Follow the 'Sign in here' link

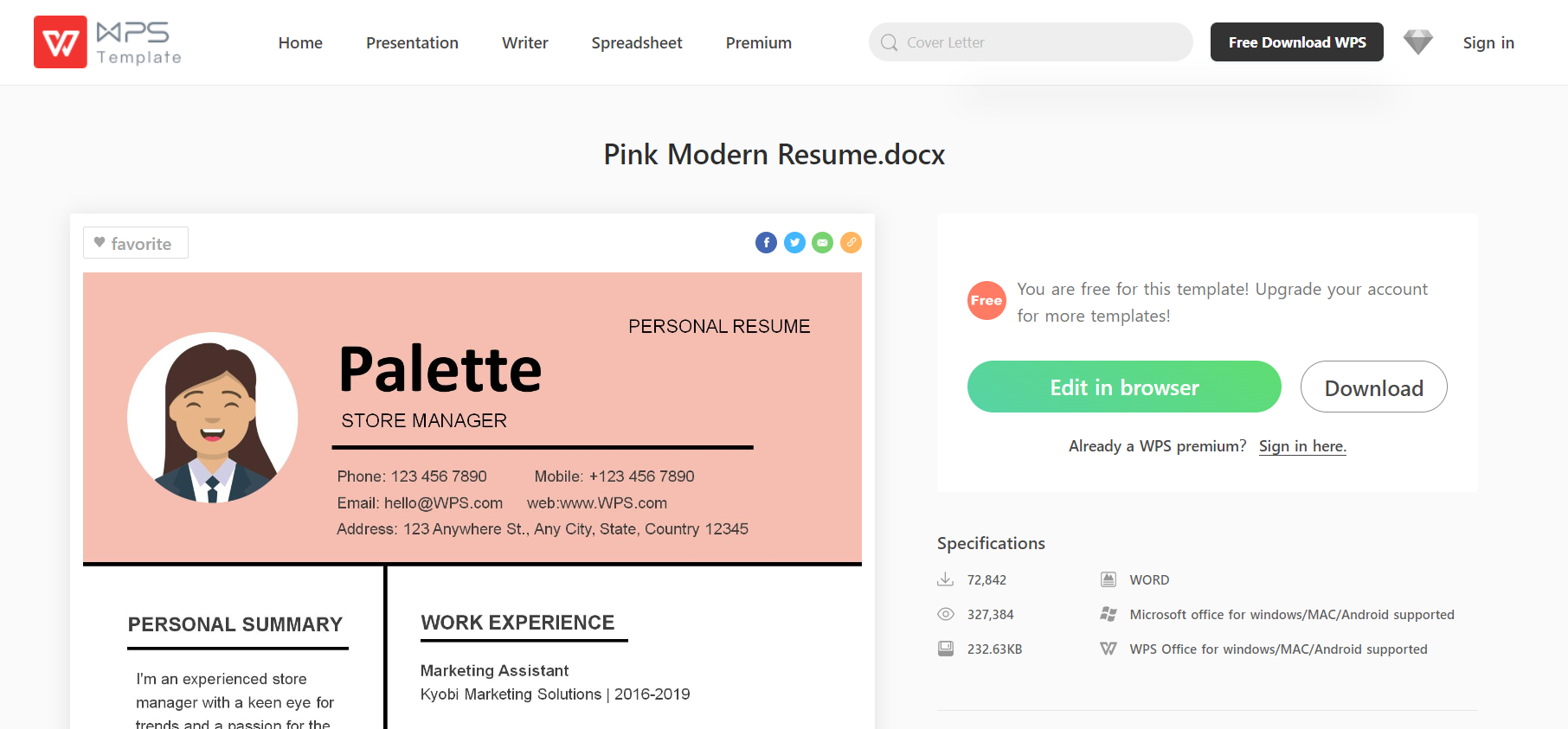point(1302,446)
